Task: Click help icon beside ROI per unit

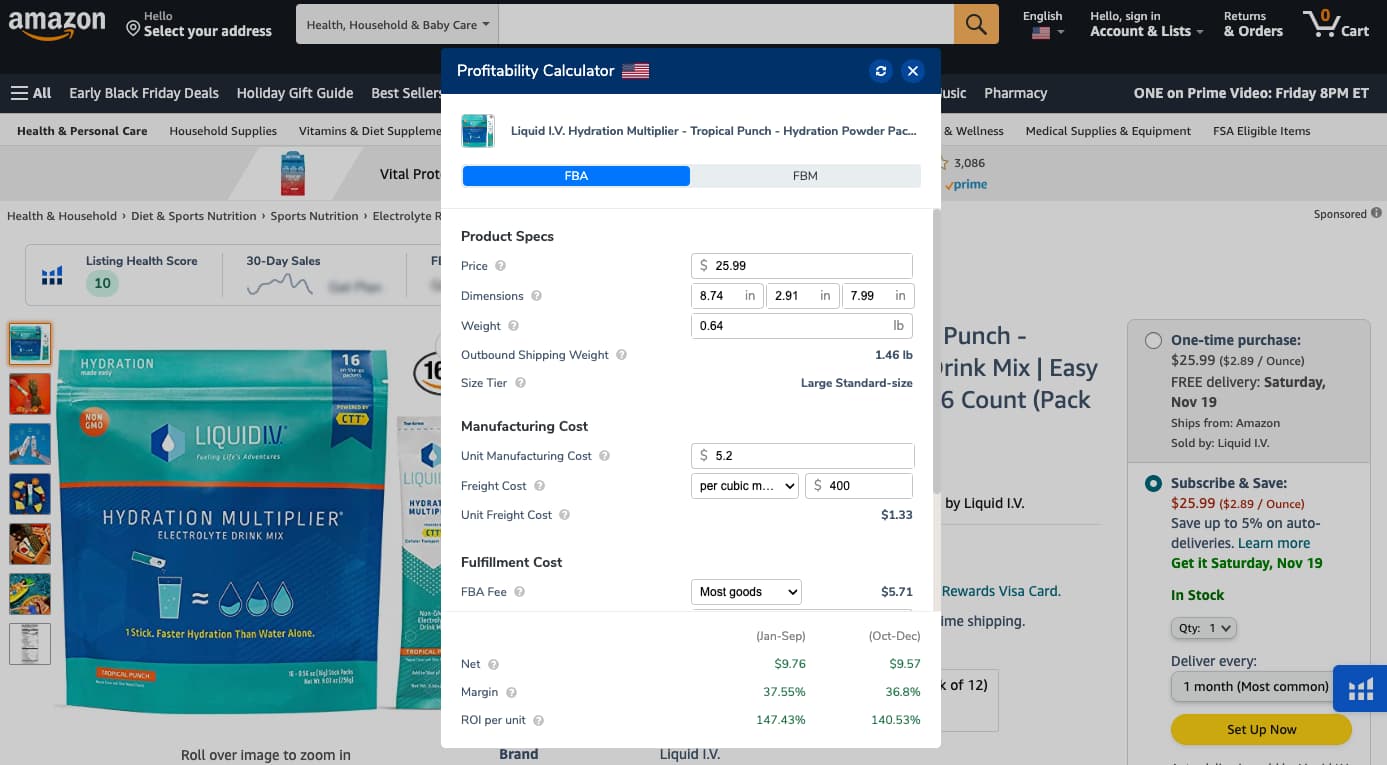Action: pos(539,720)
